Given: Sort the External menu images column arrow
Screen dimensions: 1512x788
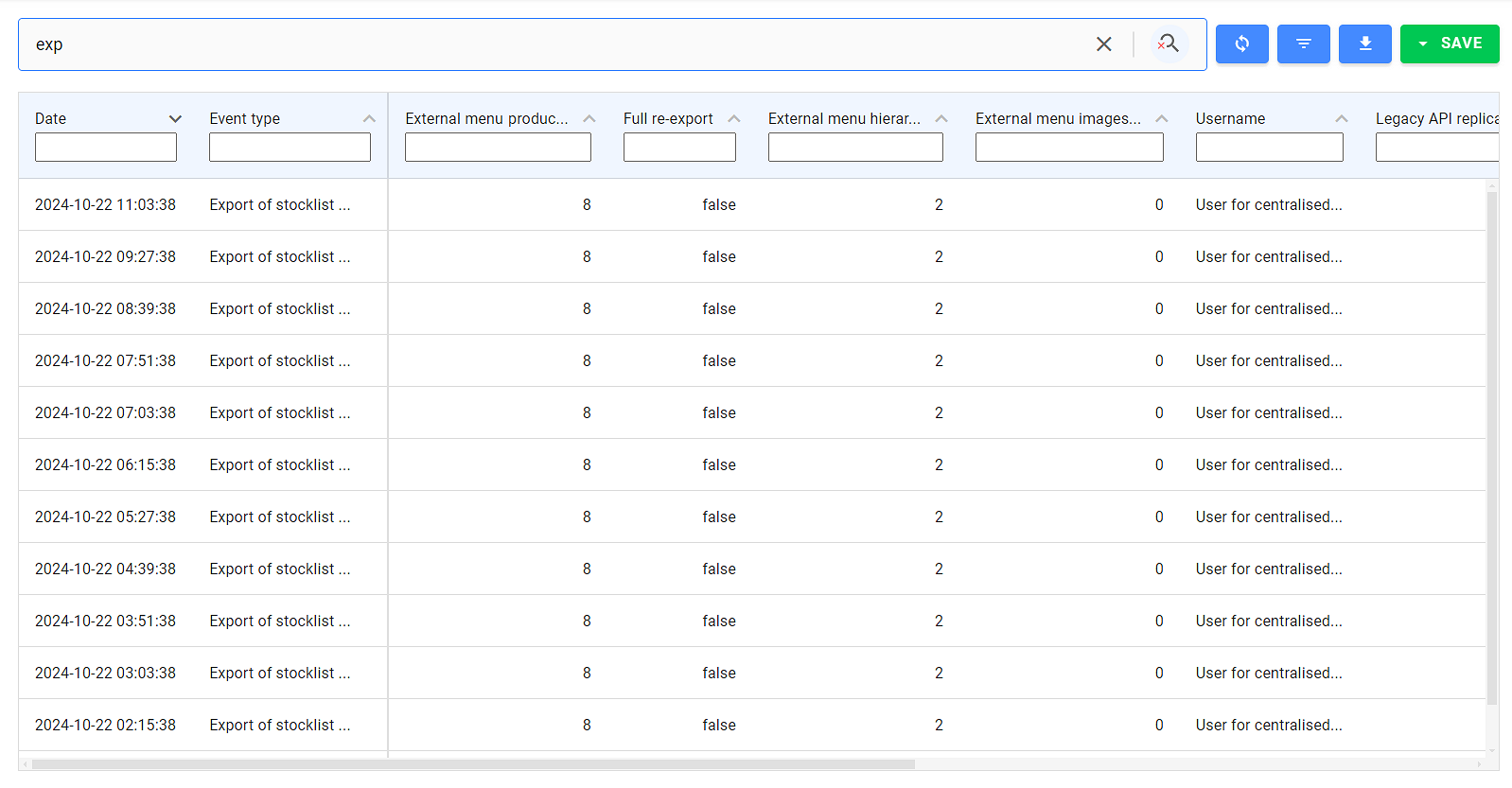Looking at the screenshot, I should point(1161,118).
